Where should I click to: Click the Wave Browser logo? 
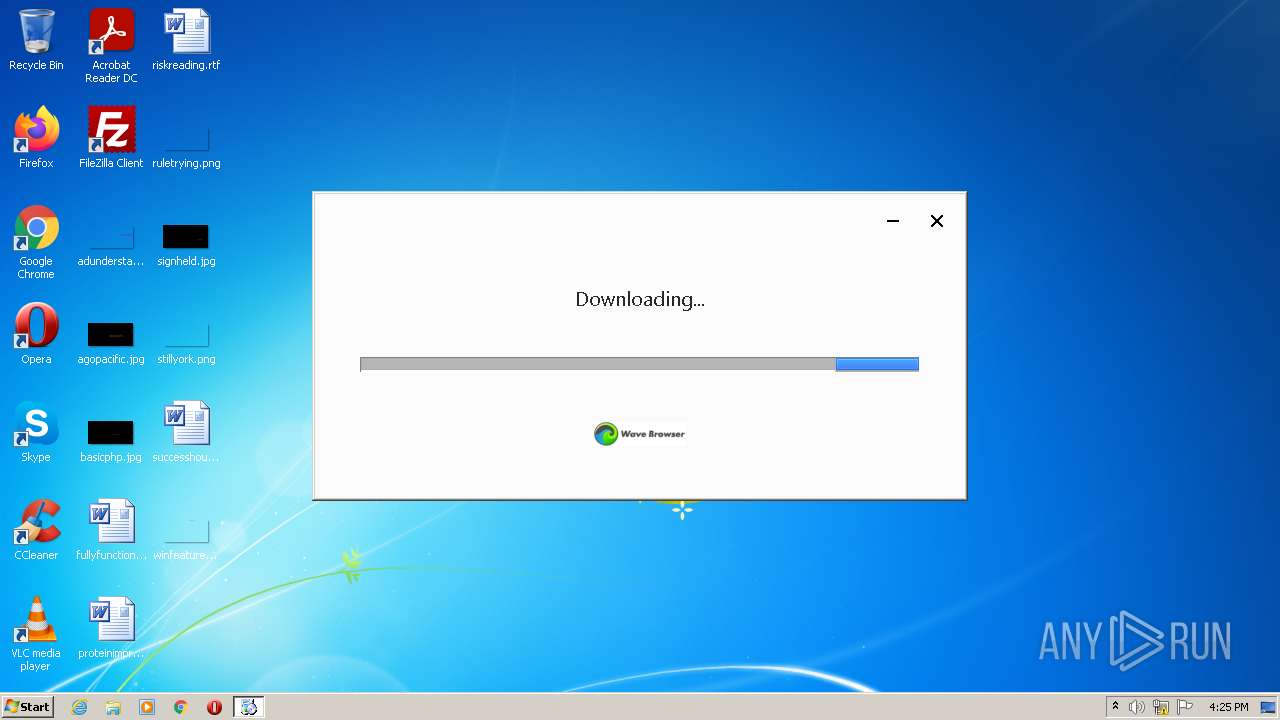(640, 434)
